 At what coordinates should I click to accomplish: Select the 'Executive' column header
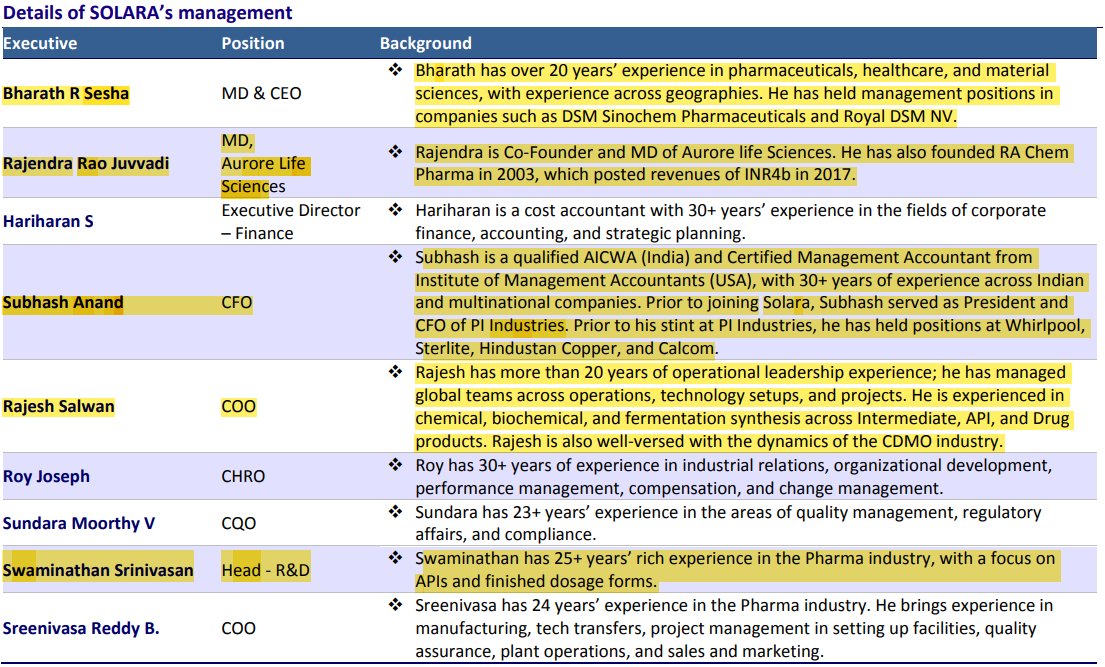point(40,43)
